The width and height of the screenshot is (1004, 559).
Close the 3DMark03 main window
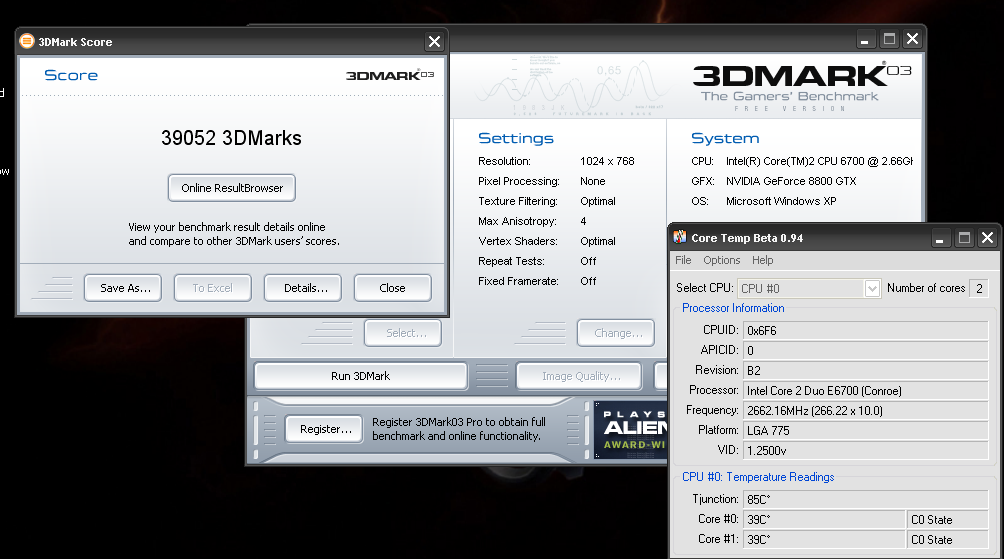(912, 39)
